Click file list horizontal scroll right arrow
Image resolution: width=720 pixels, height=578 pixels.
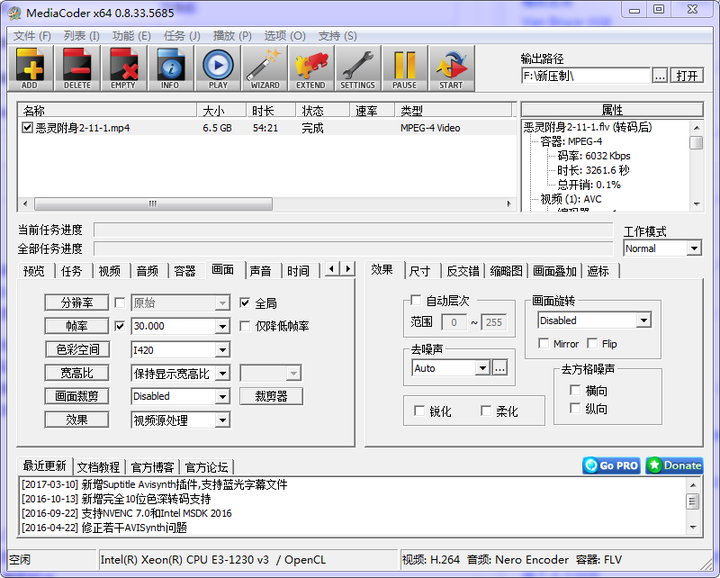(x=509, y=203)
